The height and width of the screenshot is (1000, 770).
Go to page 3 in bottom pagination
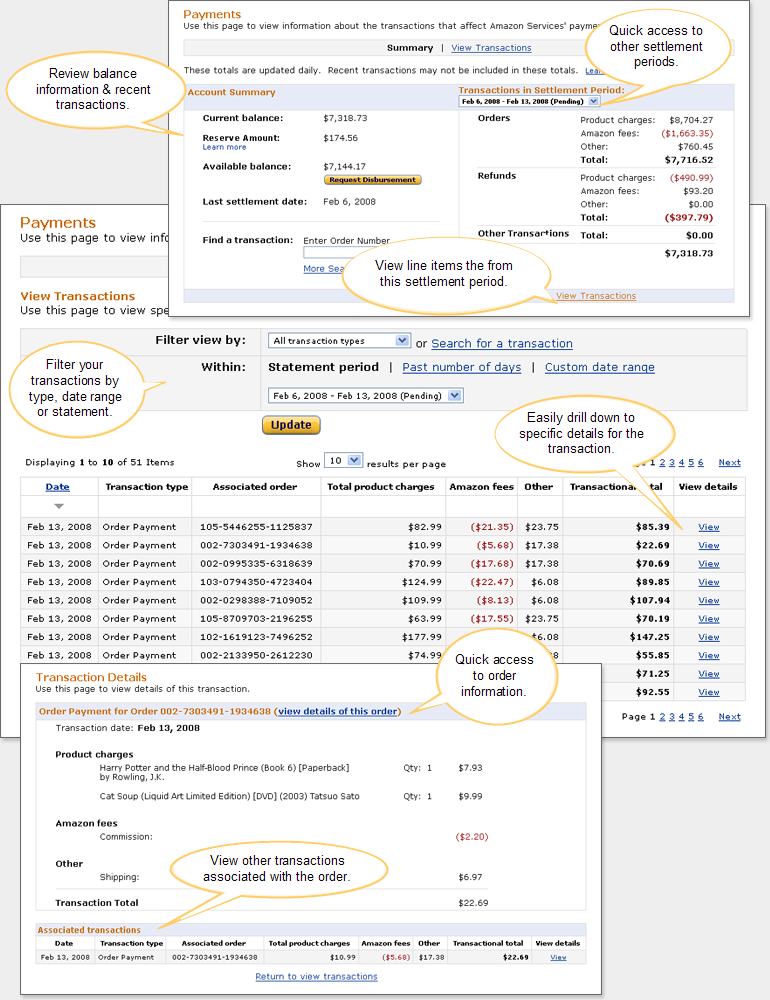coord(672,717)
